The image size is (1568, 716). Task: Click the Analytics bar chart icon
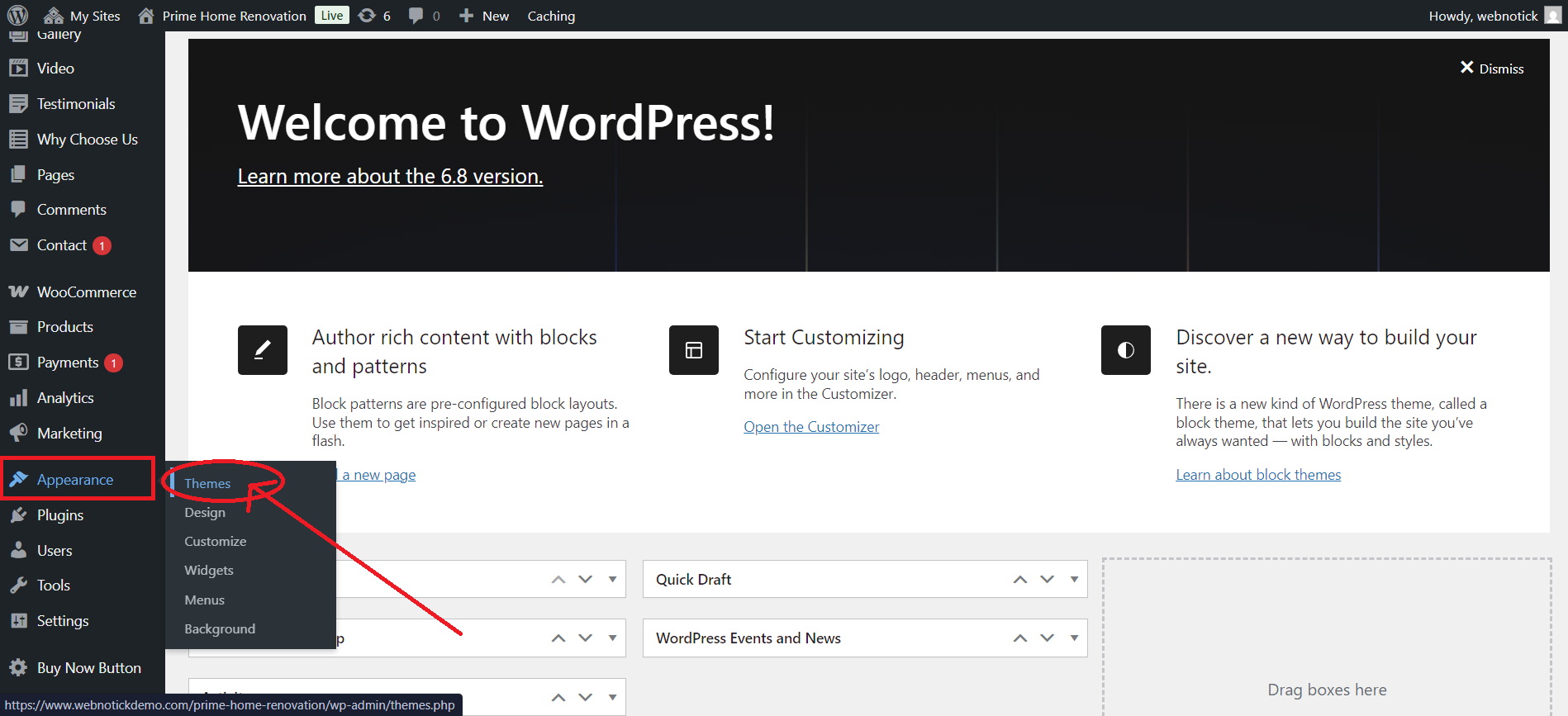[x=18, y=398]
